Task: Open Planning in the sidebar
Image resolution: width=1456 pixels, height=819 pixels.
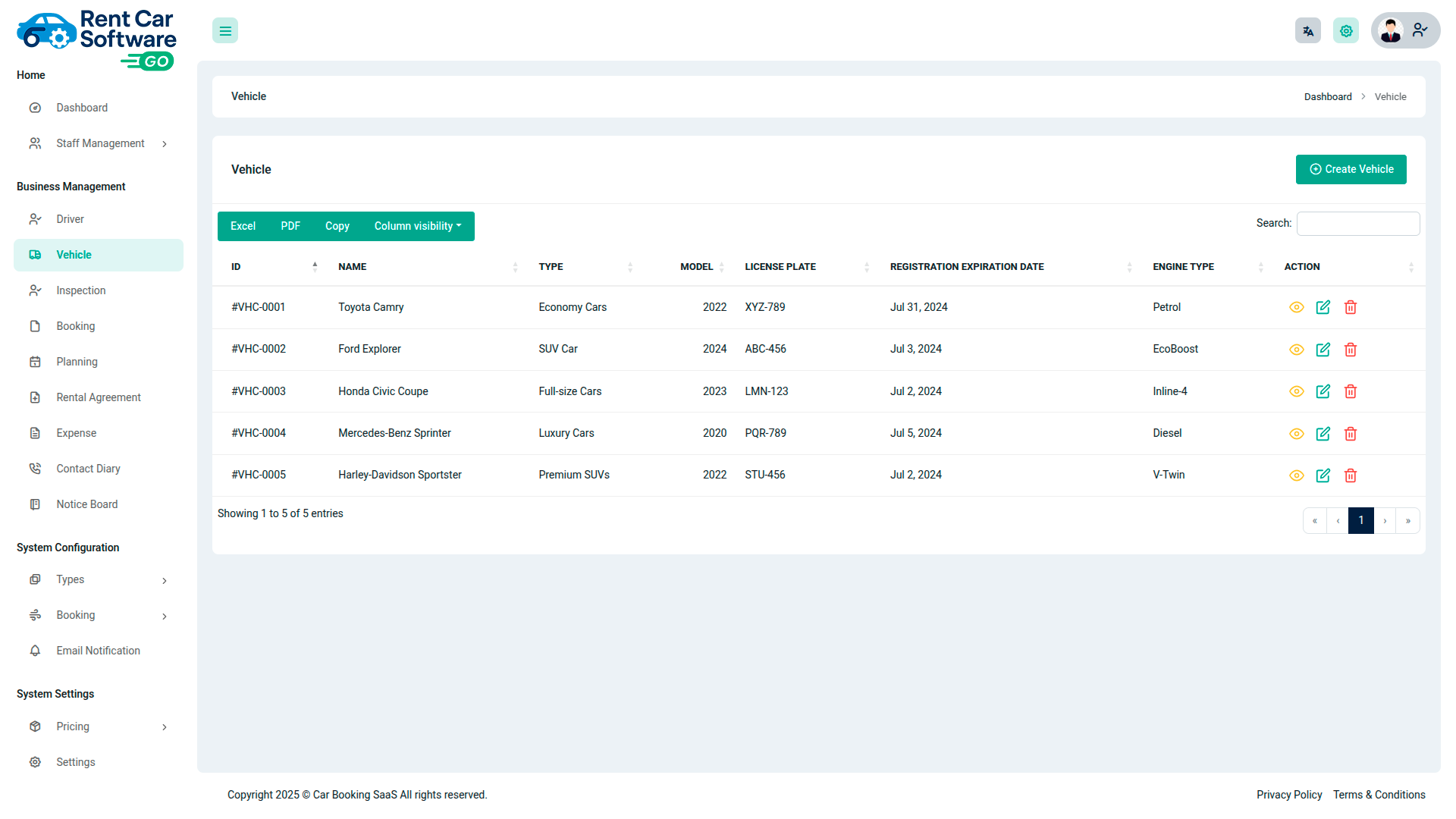Action: 99,362
